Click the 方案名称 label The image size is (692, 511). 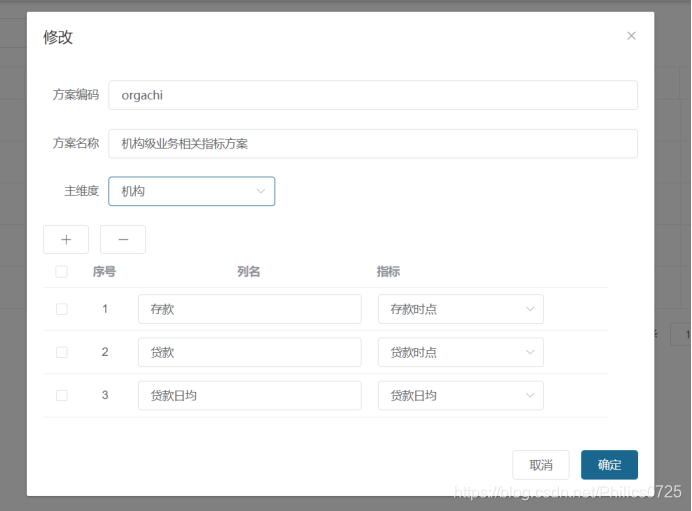coord(76,143)
